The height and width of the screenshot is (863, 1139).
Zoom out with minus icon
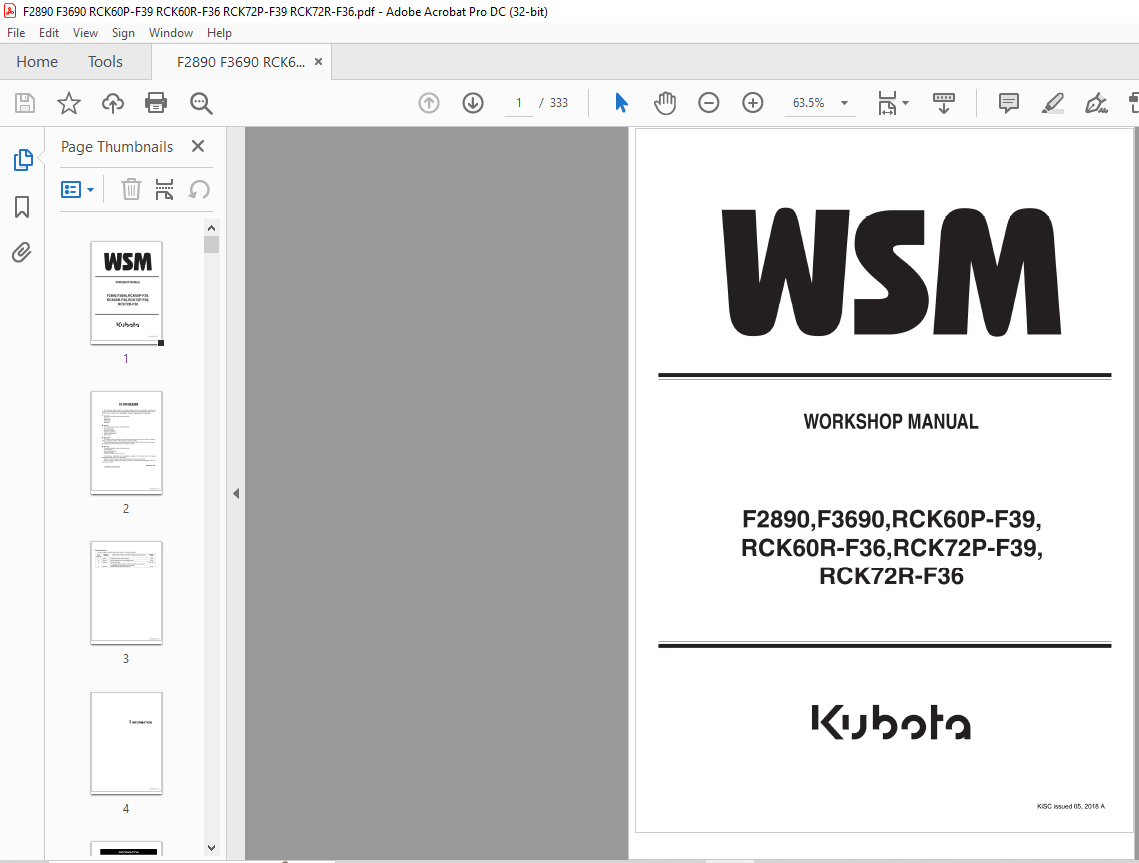pos(709,103)
